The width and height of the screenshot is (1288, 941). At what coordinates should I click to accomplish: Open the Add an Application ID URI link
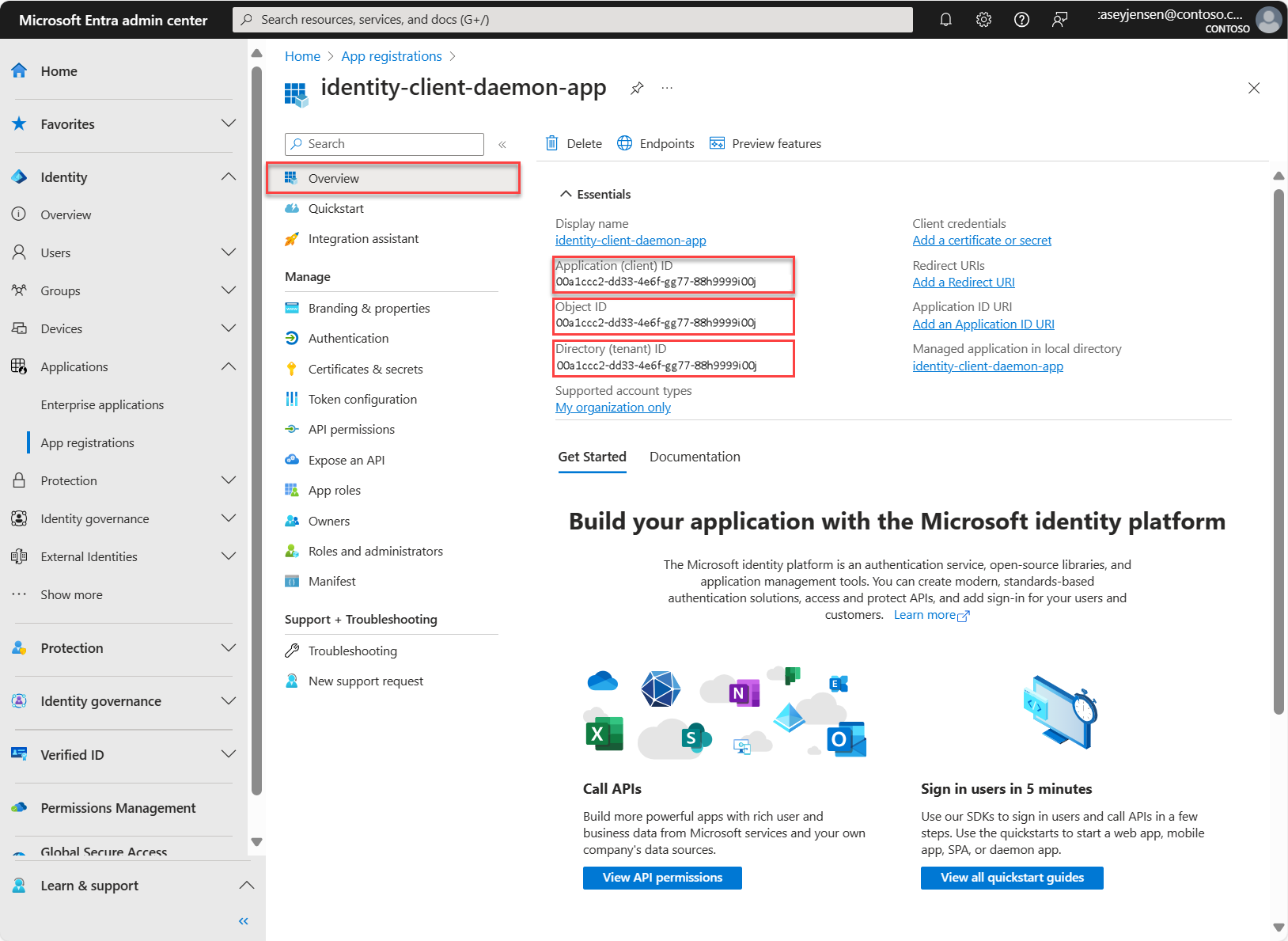[x=983, y=324]
